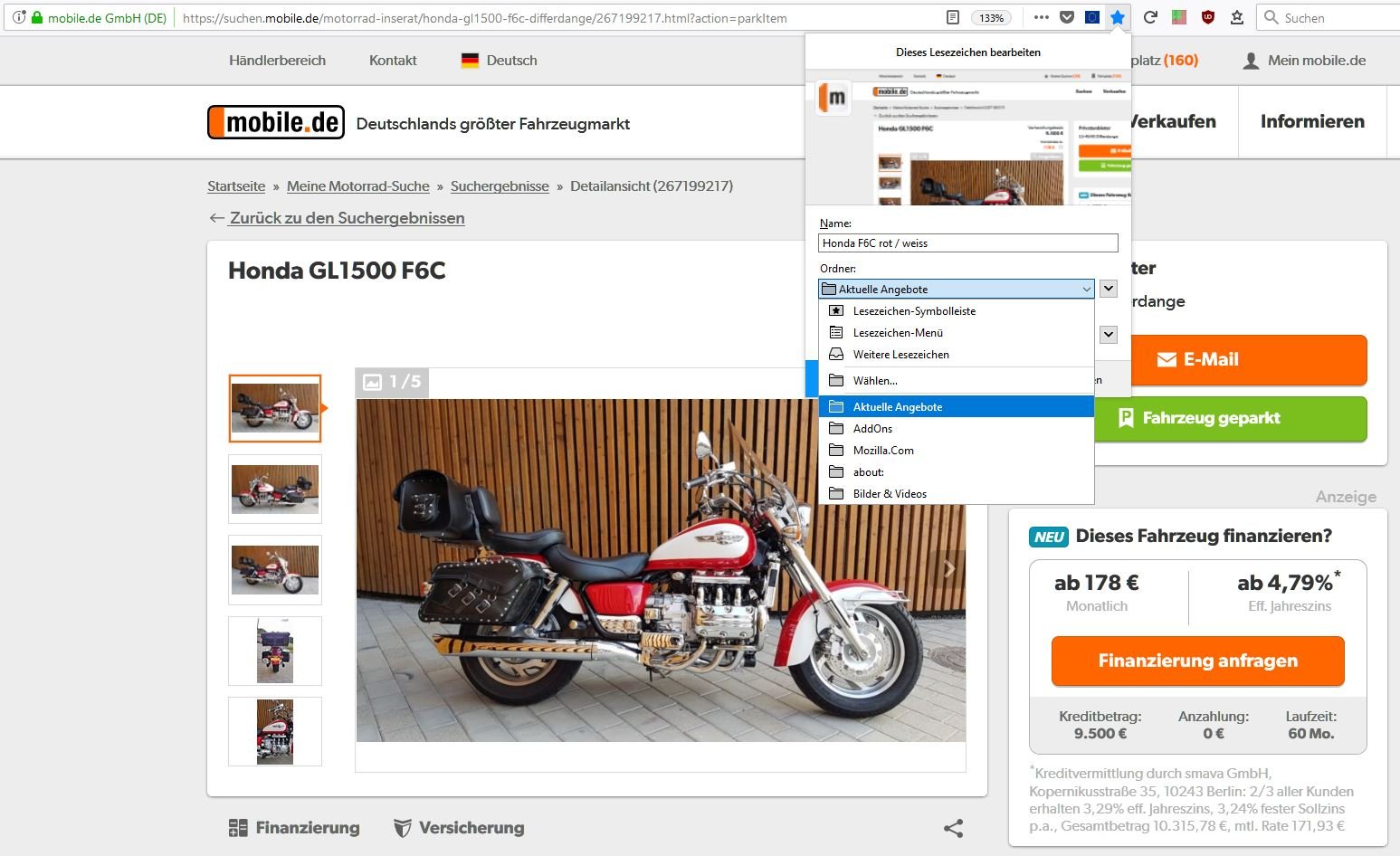This screenshot has height=856, width=1400.
Task: Save page to Pocket
Action: (x=1067, y=17)
